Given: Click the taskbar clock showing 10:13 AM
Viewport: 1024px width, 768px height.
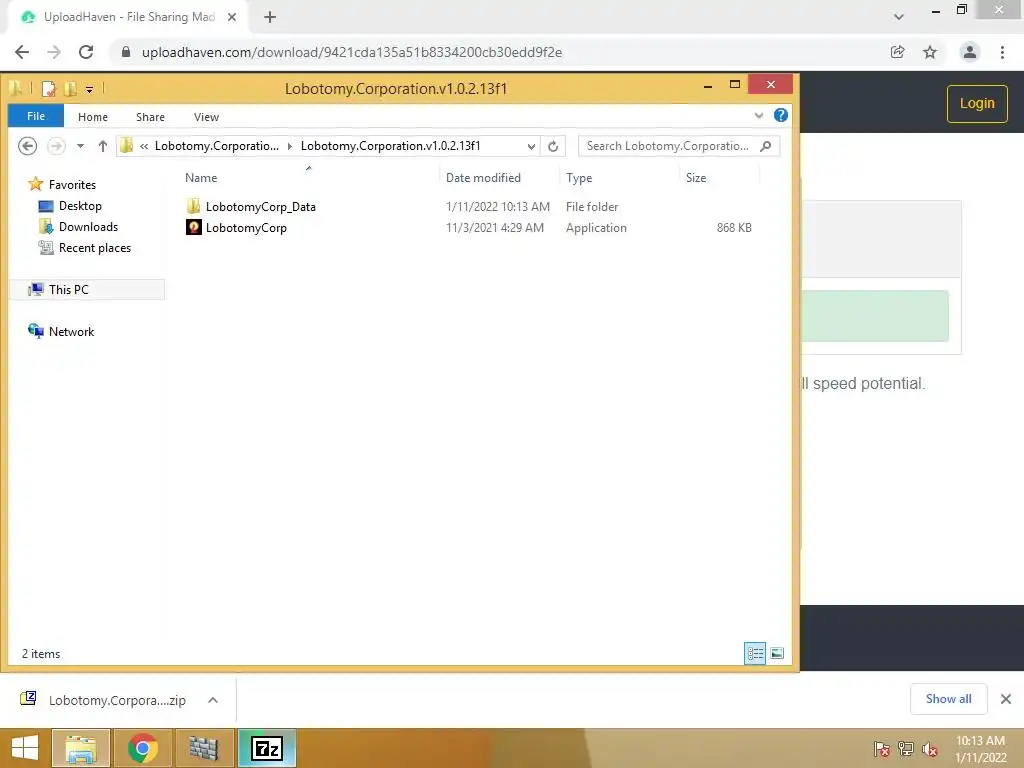Looking at the screenshot, I should click(x=980, y=748).
